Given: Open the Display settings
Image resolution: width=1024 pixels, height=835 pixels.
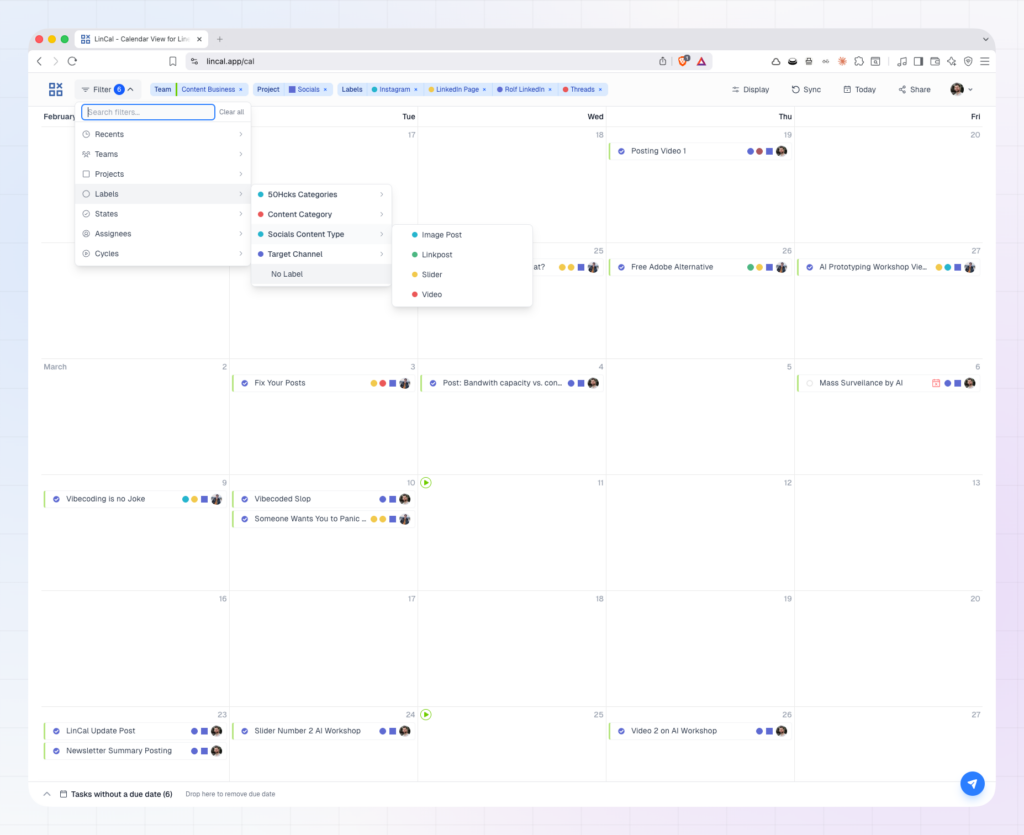Looking at the screenshot, I should 750,90.
